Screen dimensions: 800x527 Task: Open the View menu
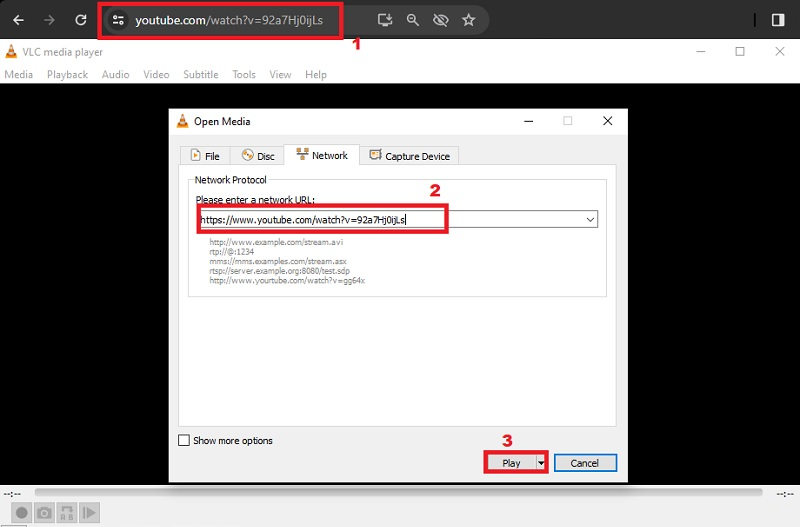(x=280, y=74)
